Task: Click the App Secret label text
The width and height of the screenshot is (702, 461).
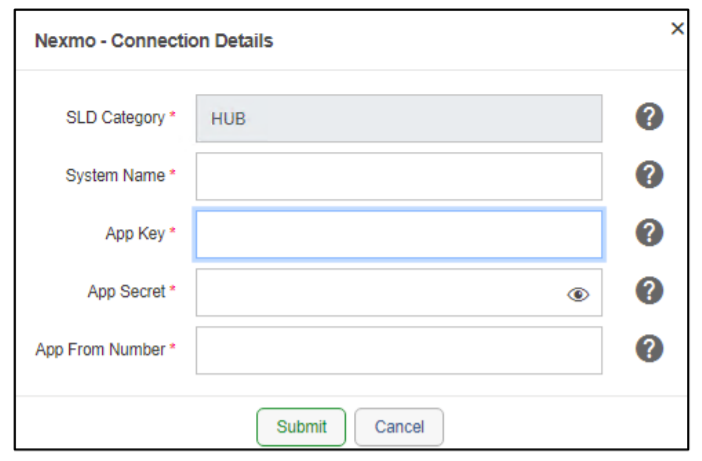Action: 126,292
